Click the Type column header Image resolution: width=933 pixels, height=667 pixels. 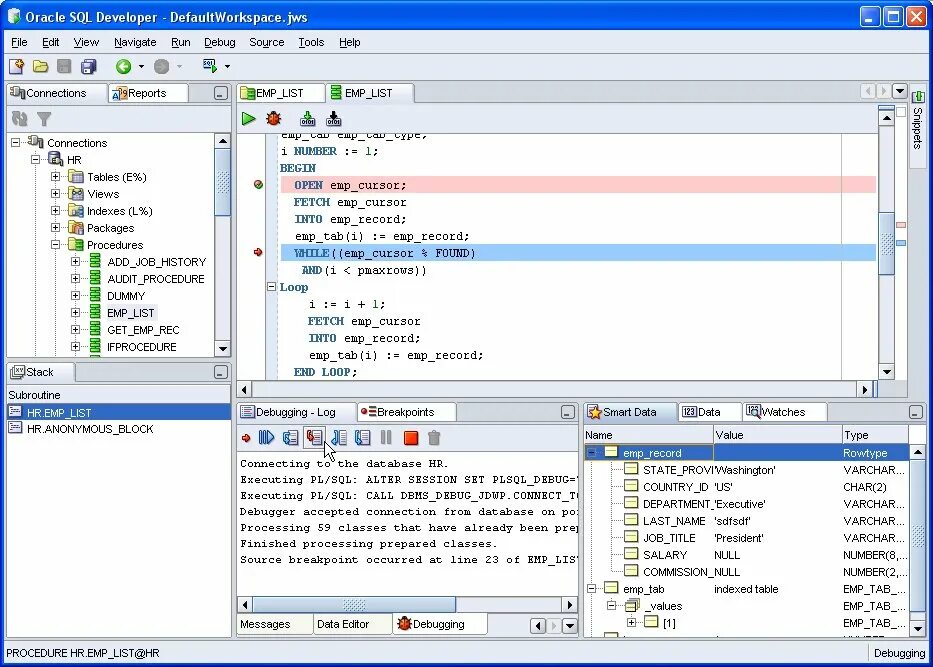click(874, 435)
